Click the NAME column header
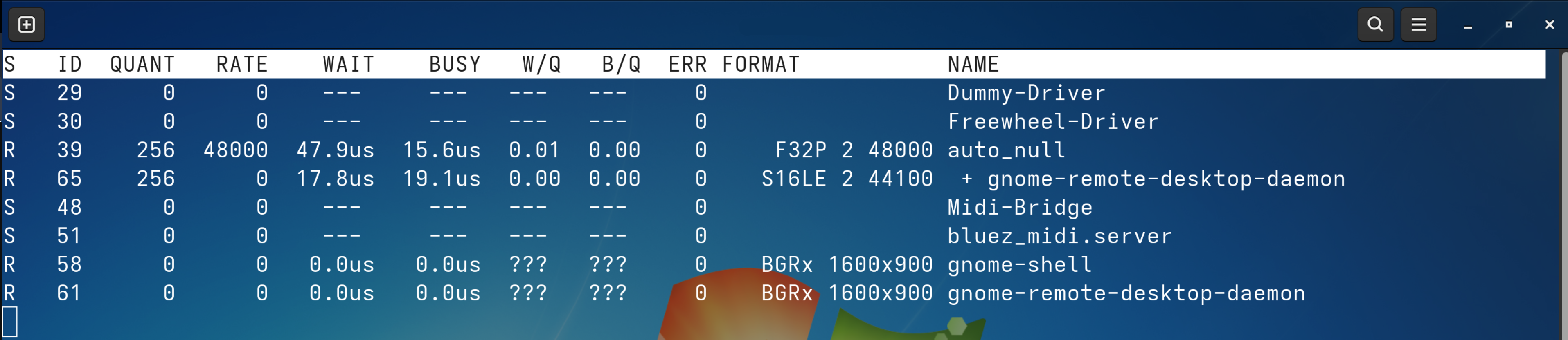This screenshot has width=1568, height=340. coord(973,65)
